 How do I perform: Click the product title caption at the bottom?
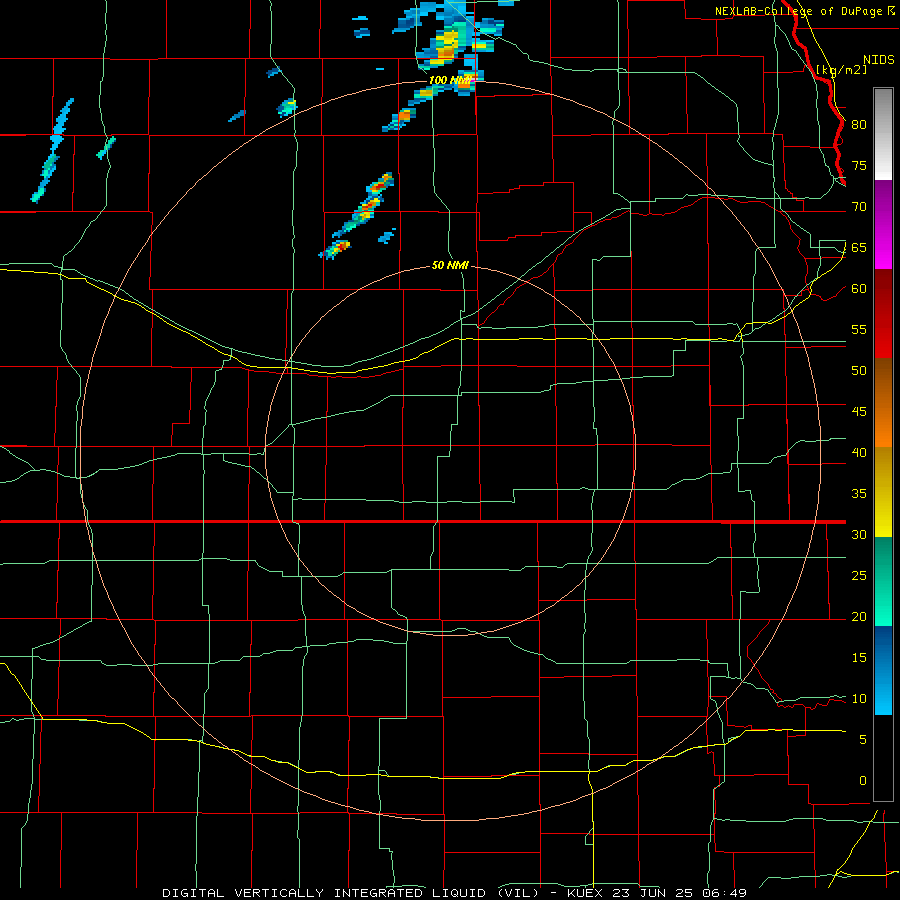(455, 893)
